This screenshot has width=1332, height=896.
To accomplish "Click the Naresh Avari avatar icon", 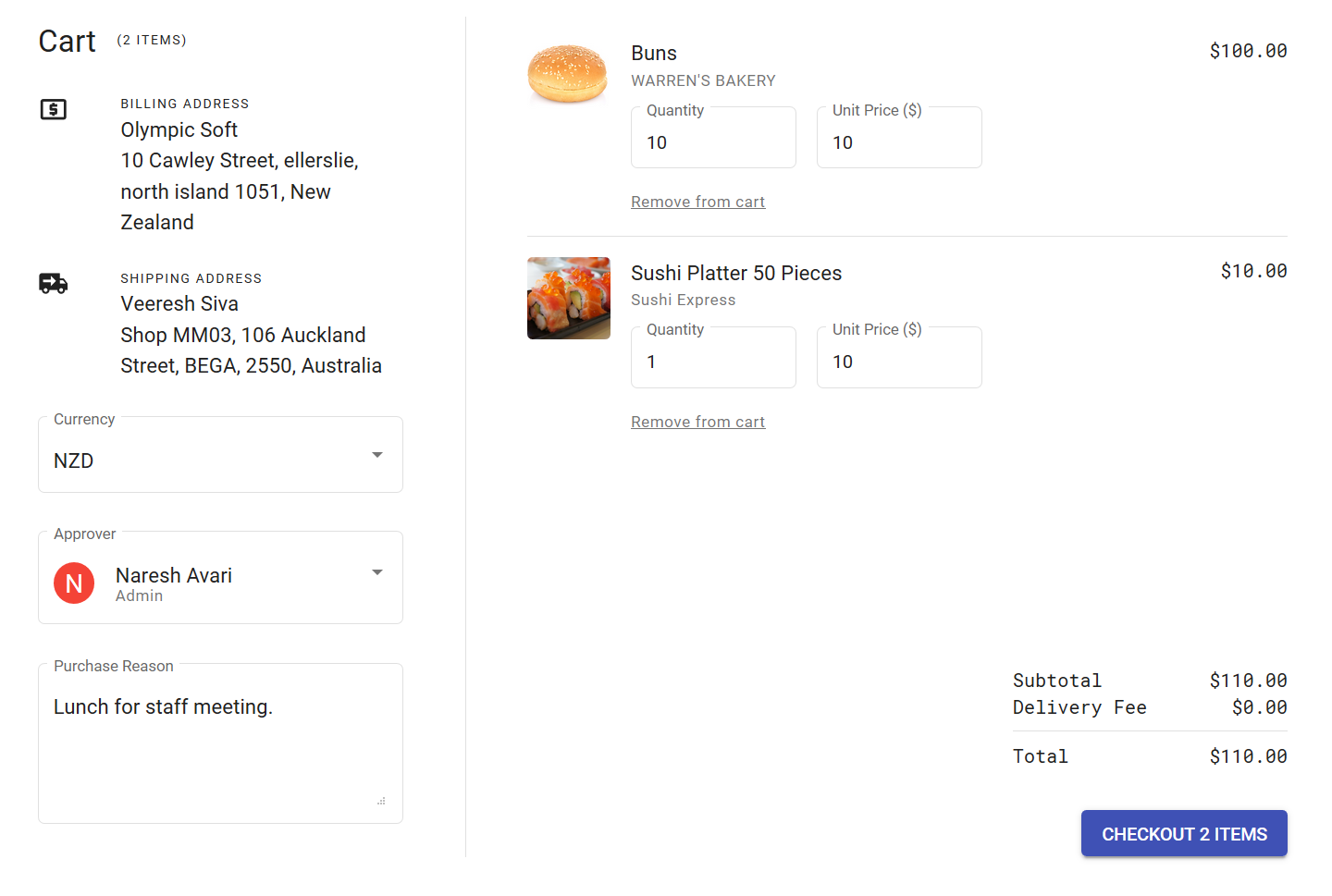I will click(x=74, y=583).
